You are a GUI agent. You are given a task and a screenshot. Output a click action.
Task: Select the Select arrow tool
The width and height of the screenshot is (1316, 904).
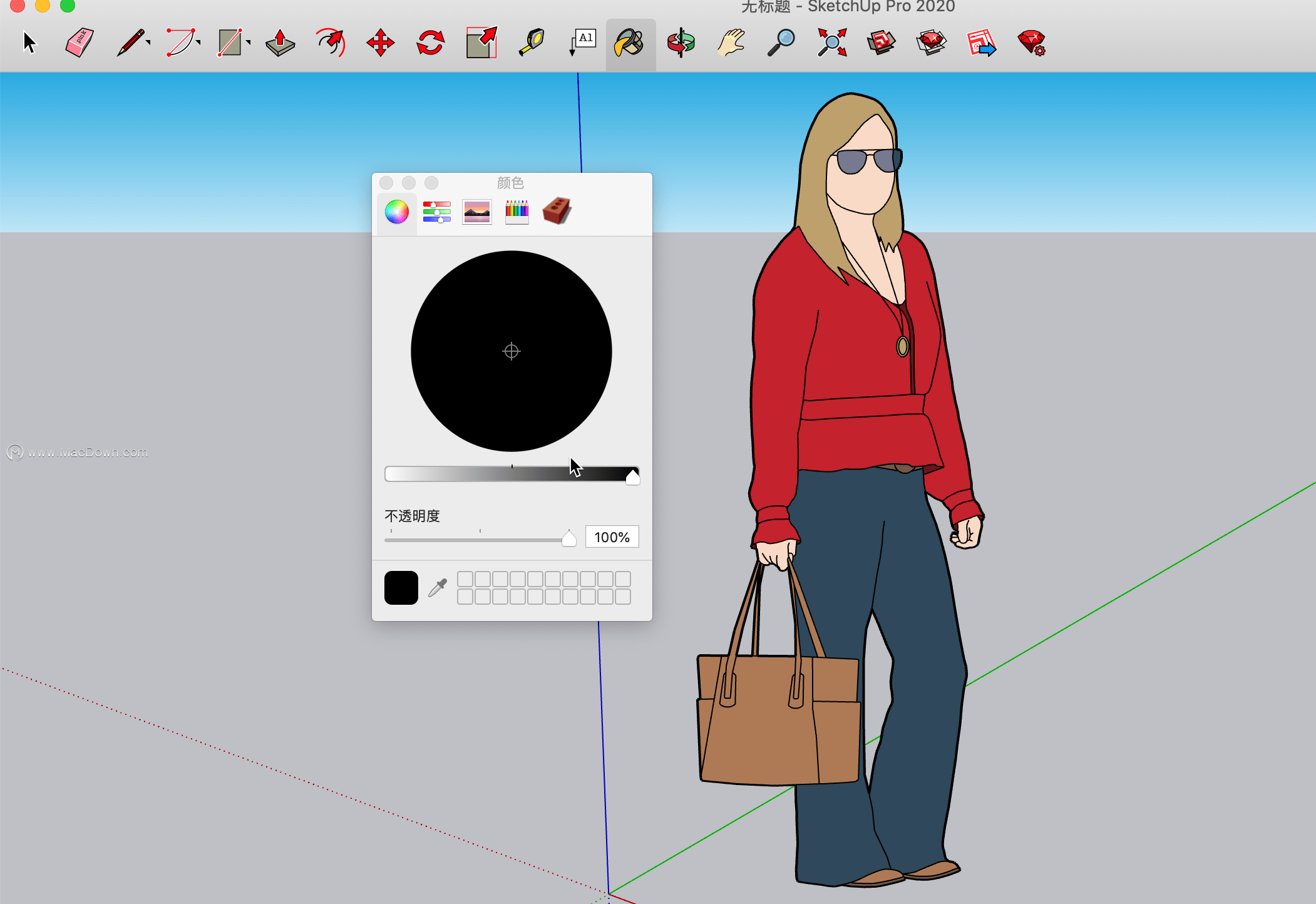[29, 43]
